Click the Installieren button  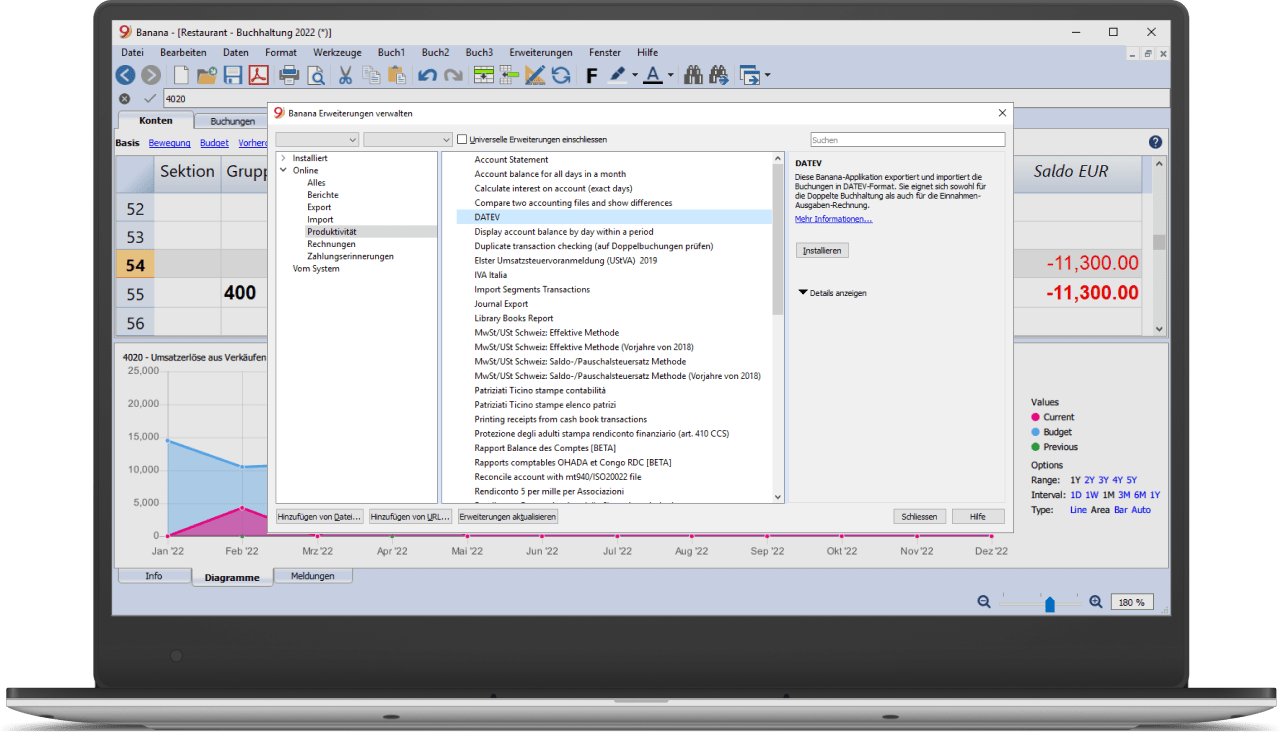[x=823, y=250]
